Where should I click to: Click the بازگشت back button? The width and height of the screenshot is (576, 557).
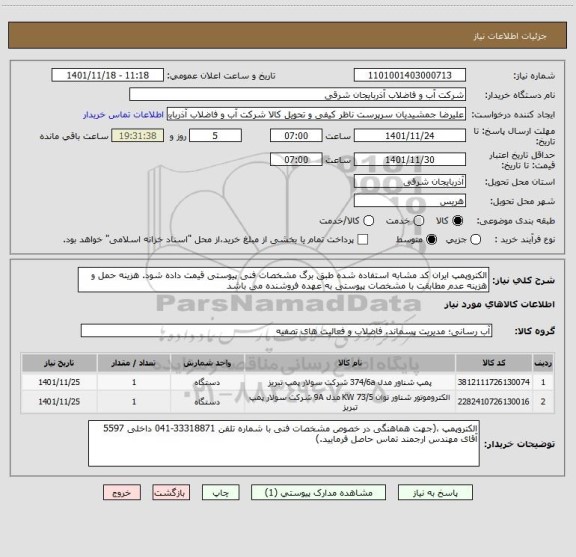pyautogui.click(x=171, y=493)
